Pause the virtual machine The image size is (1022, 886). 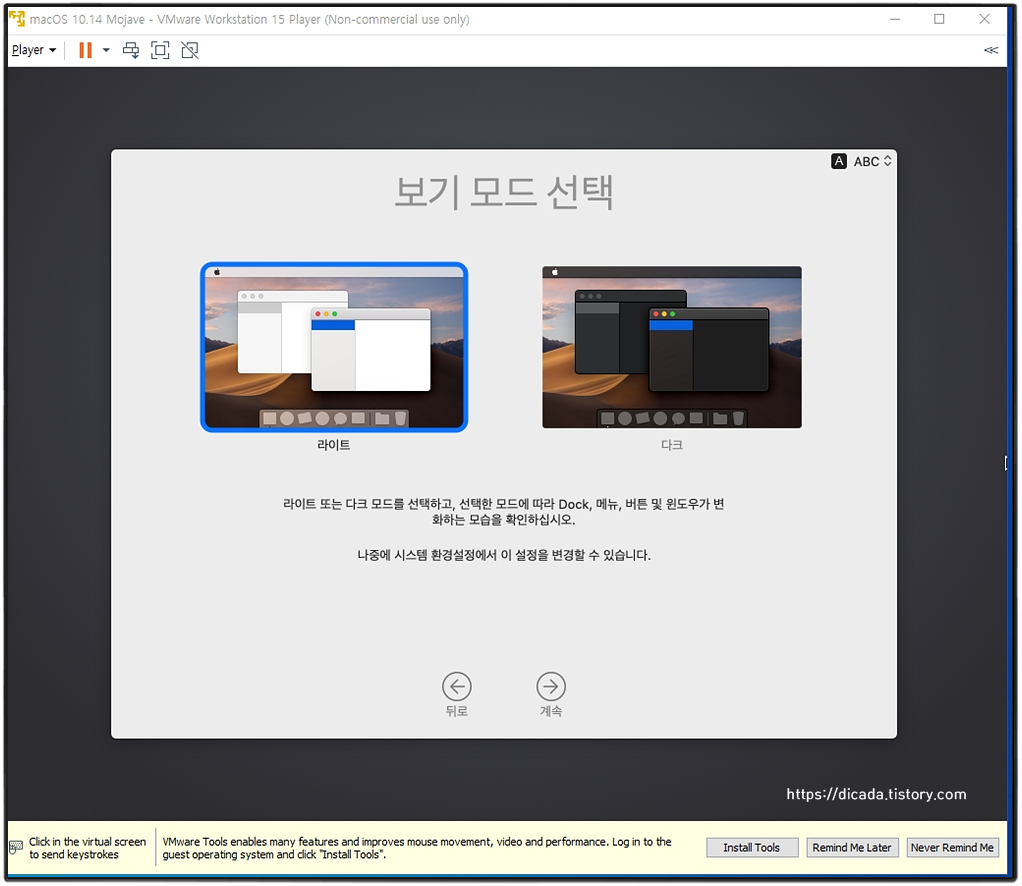(85, 50)
